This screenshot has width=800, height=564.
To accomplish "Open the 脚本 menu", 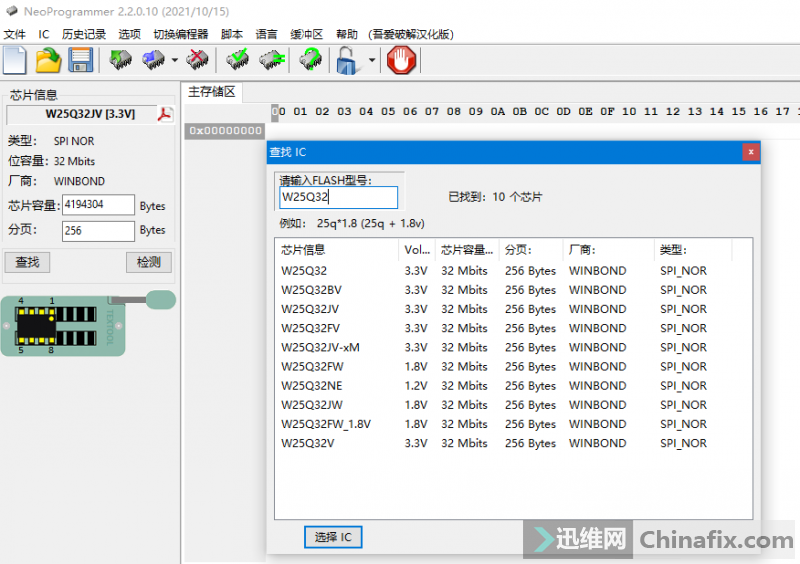I will tap(232, 34).
